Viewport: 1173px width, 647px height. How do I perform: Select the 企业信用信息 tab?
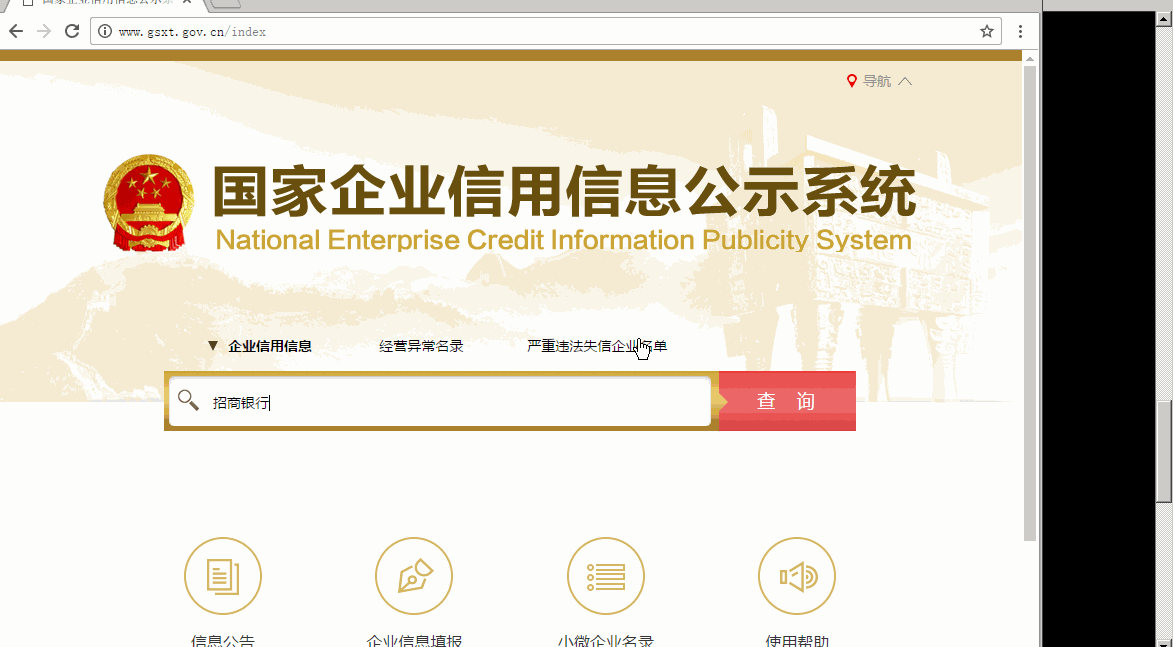click(x=270, y=346)
